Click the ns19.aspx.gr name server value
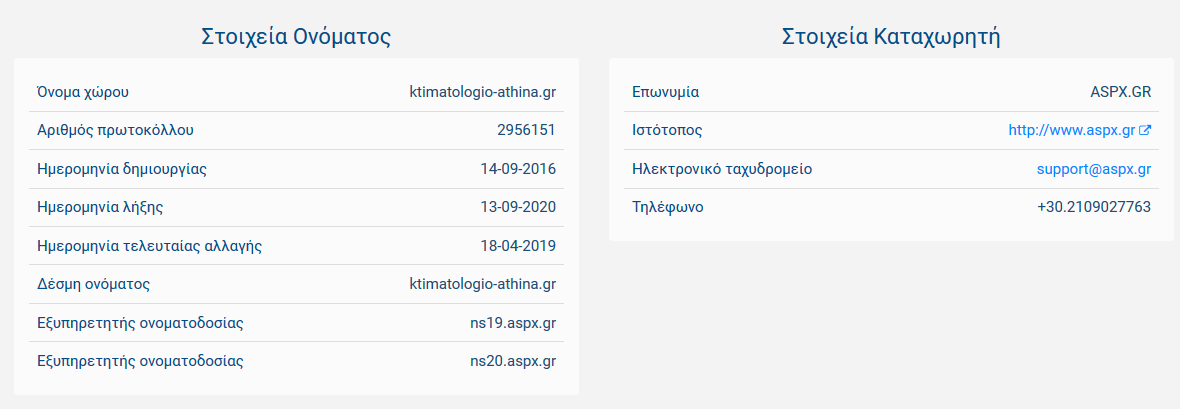Viewport: 1180px width, 409px height. (512, 323)
